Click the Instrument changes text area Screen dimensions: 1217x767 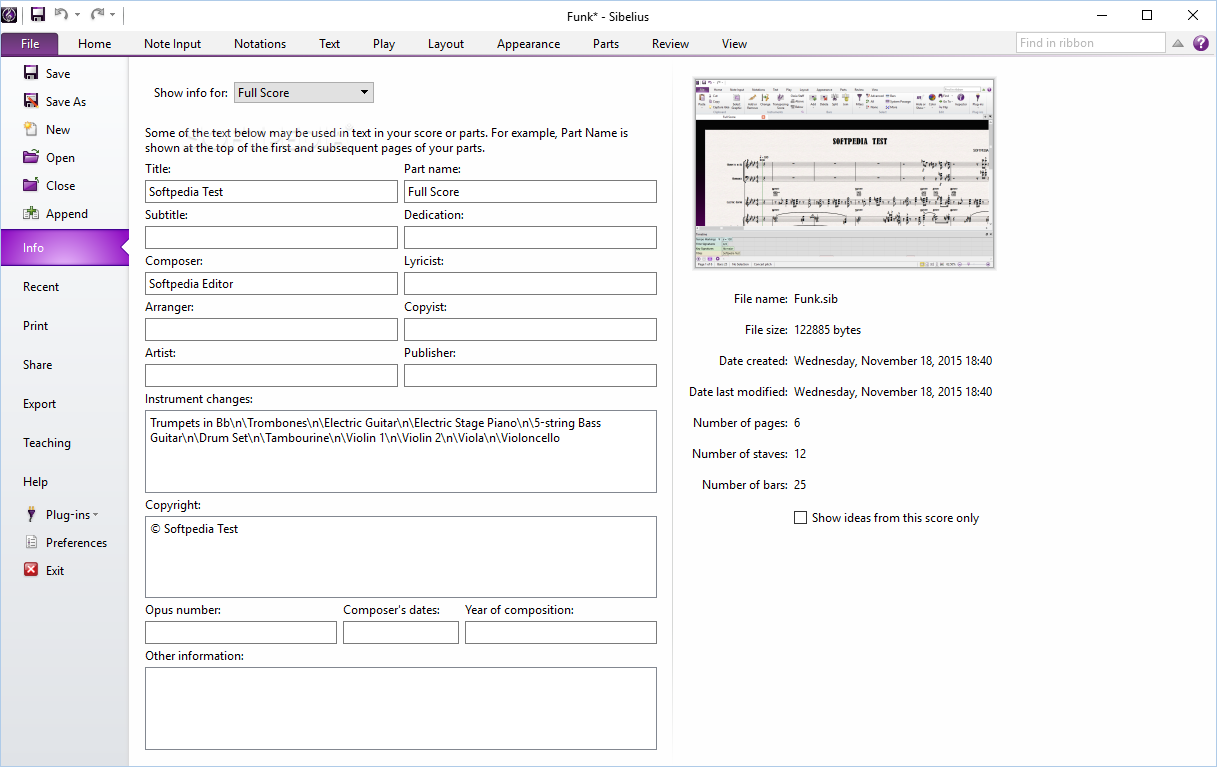coord(401,451)
